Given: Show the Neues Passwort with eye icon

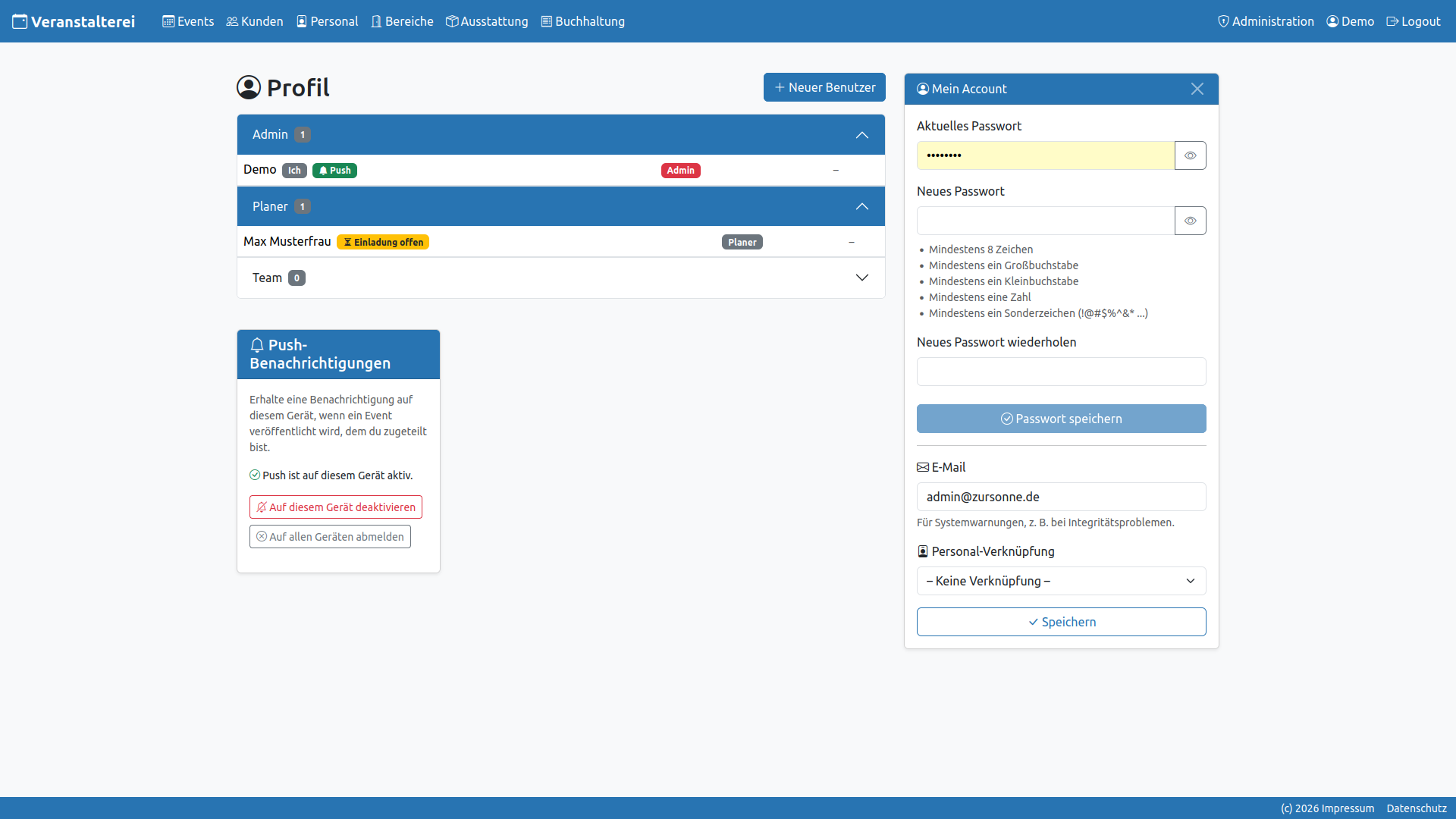Looking at the screenshot, I should [1191, 221].
